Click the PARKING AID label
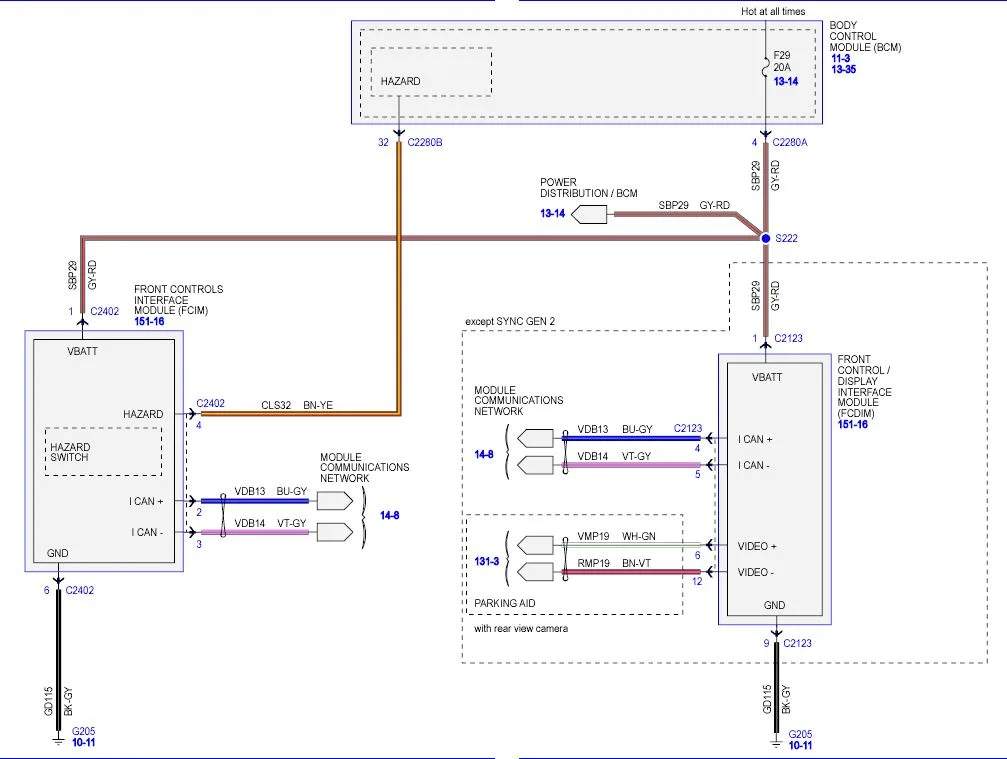This screenshot has height=759, width=1007. coord(504,604)
